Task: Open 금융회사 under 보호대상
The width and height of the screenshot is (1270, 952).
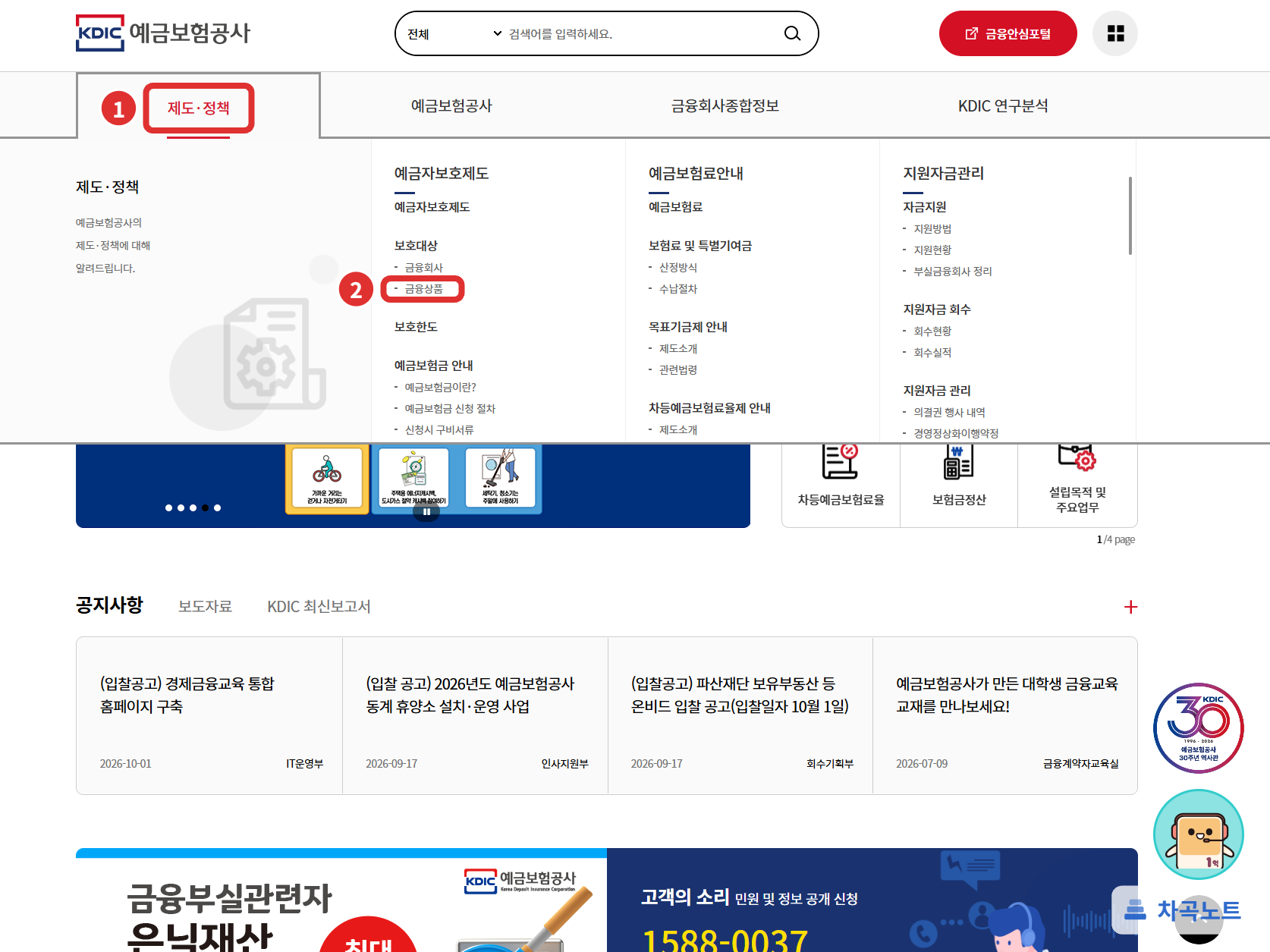Action: click(423, 268)
